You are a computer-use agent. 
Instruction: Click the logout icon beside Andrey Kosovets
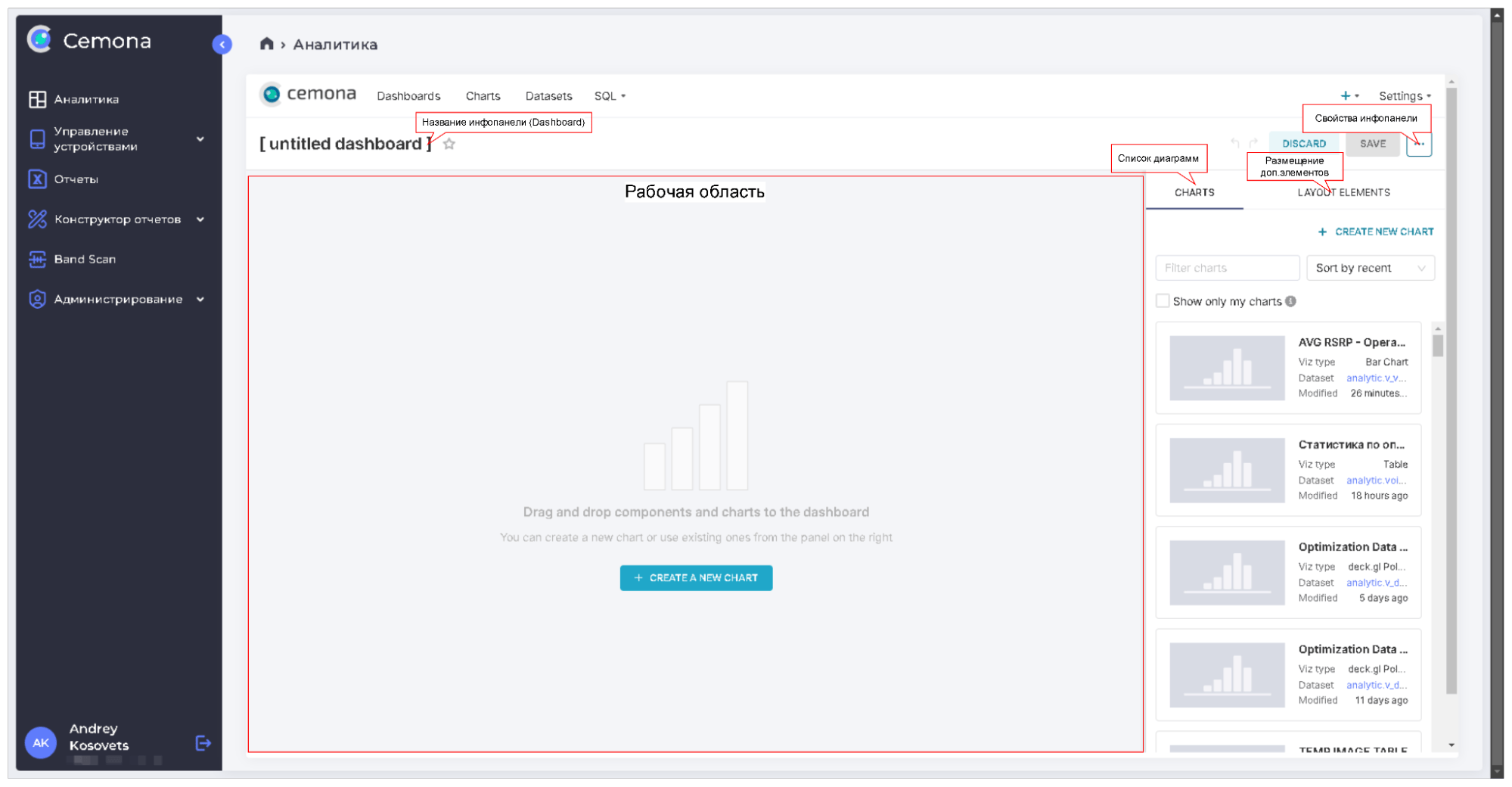[x=203, y=743]
